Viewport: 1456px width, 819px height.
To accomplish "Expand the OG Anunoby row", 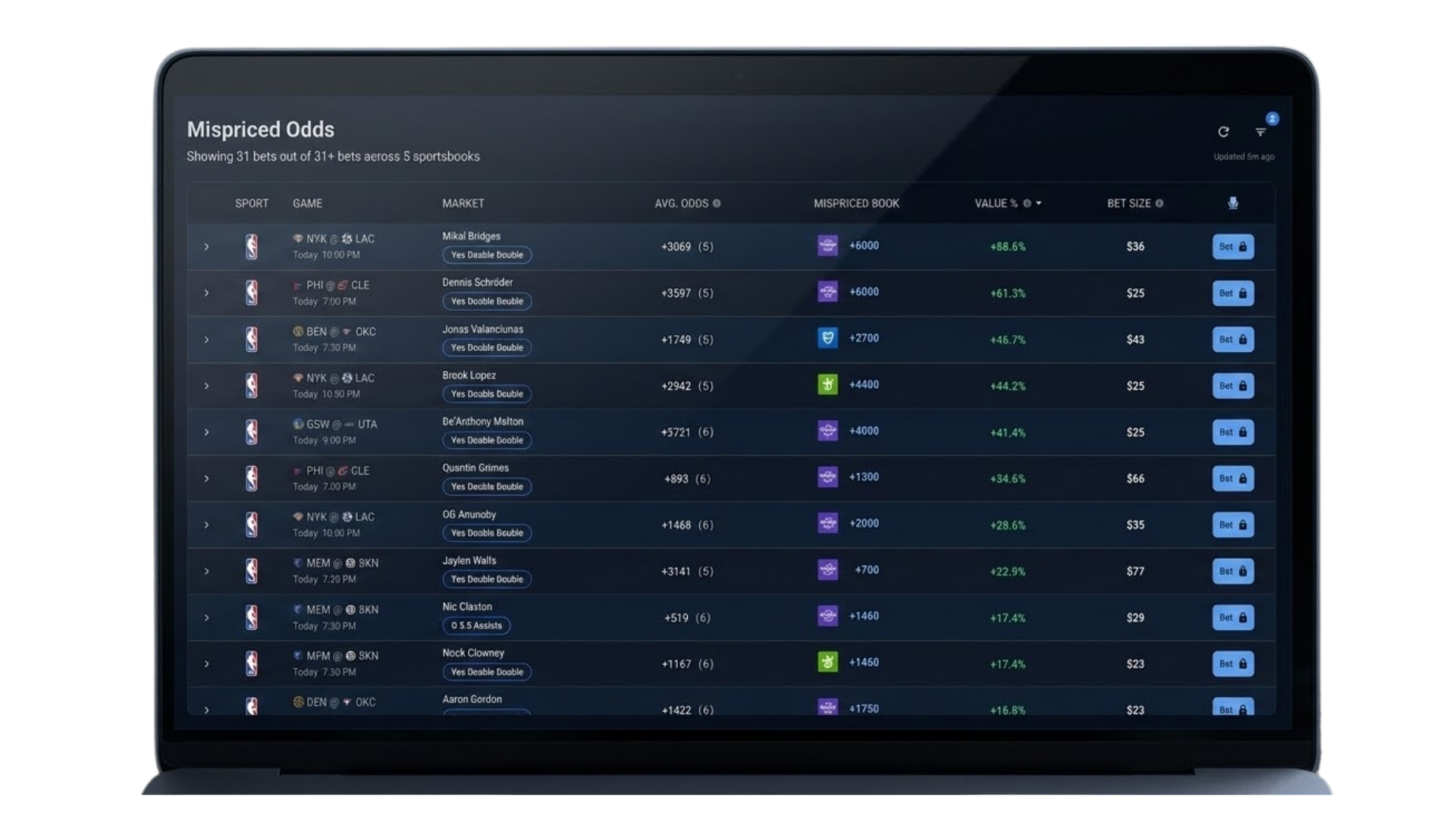I will coord(206,525).
